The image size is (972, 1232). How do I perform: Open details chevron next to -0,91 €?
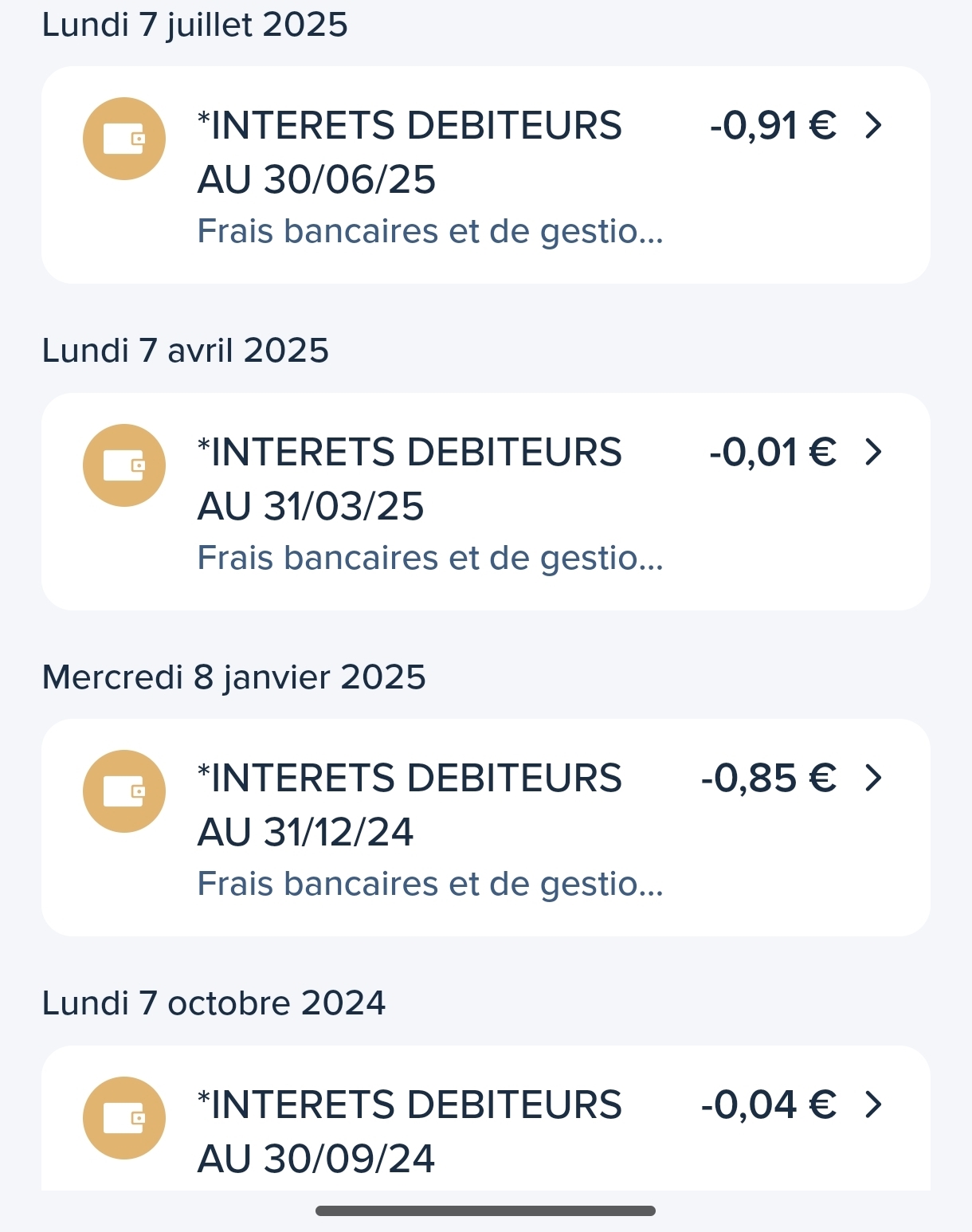point(874,125)
